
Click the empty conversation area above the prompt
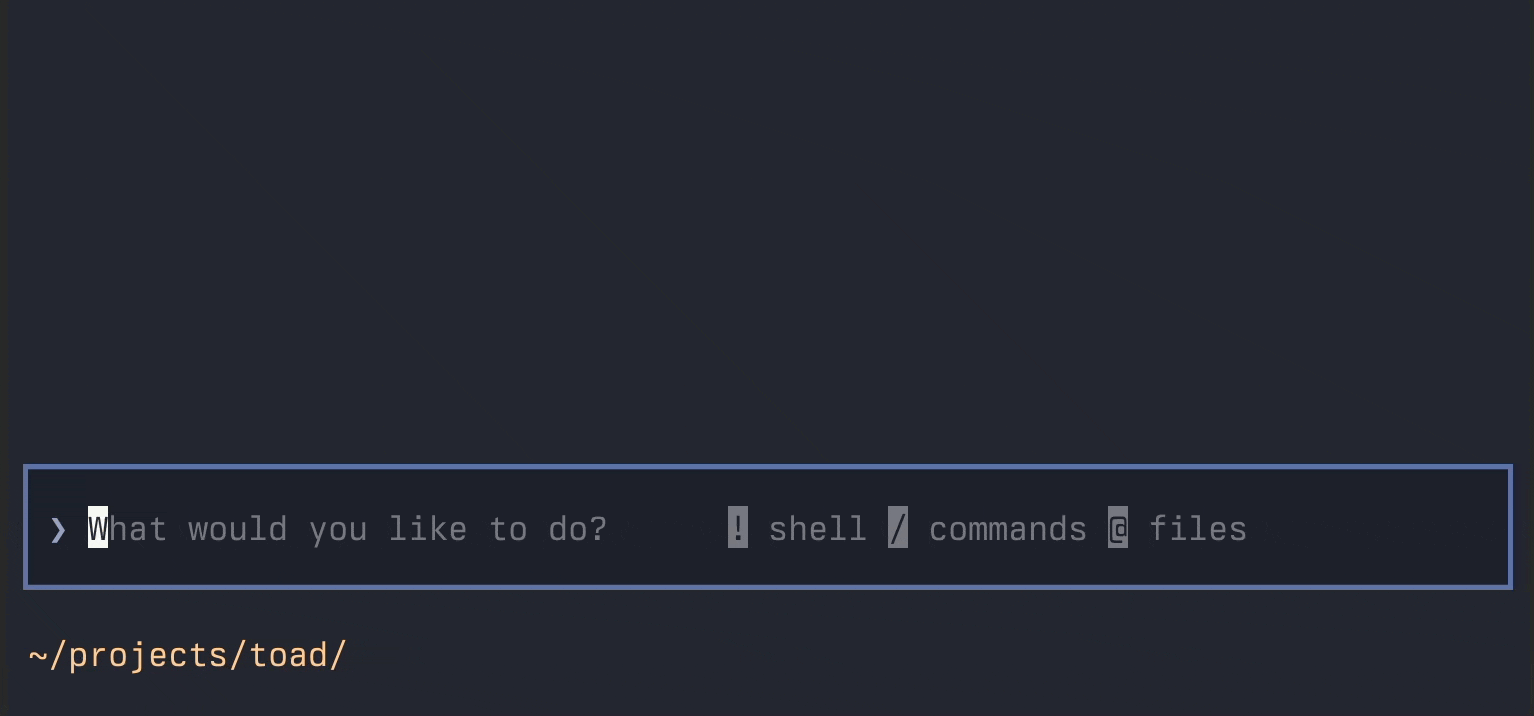(x=767, y=230)
